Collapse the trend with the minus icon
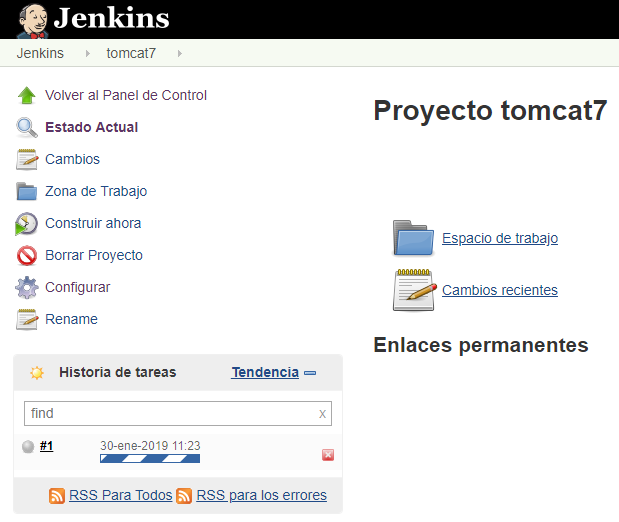This screenshot has width=619, height=522. click(x=310, y=373)
